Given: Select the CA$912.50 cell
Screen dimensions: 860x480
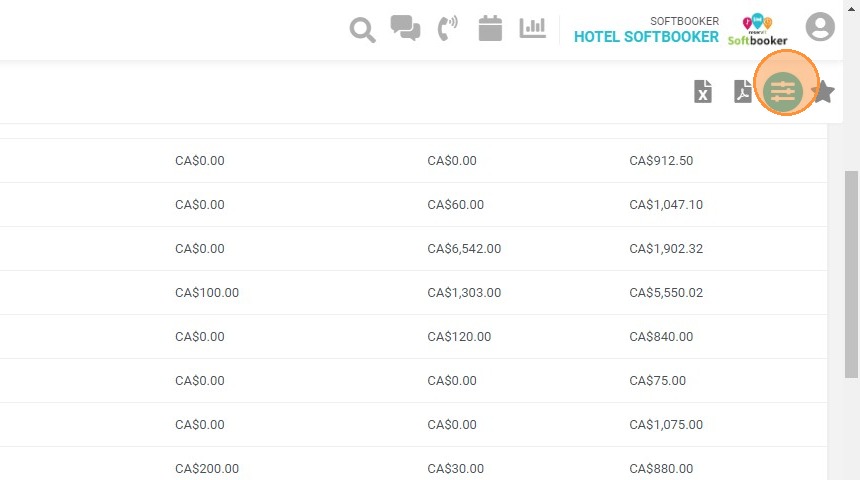Looking at the screenshot, I should [661, 161].
